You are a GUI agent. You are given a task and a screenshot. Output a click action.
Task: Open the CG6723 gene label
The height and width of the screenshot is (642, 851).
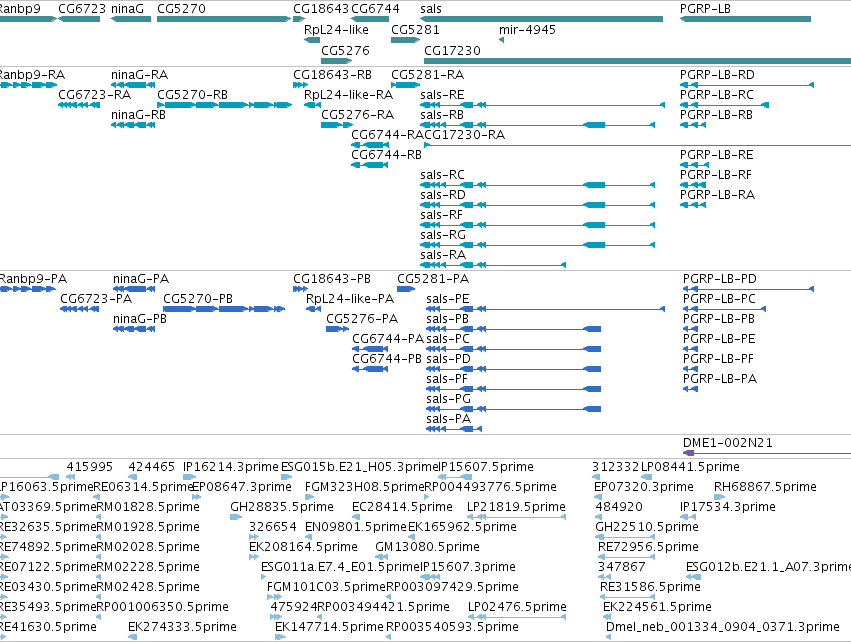(82, 9)
